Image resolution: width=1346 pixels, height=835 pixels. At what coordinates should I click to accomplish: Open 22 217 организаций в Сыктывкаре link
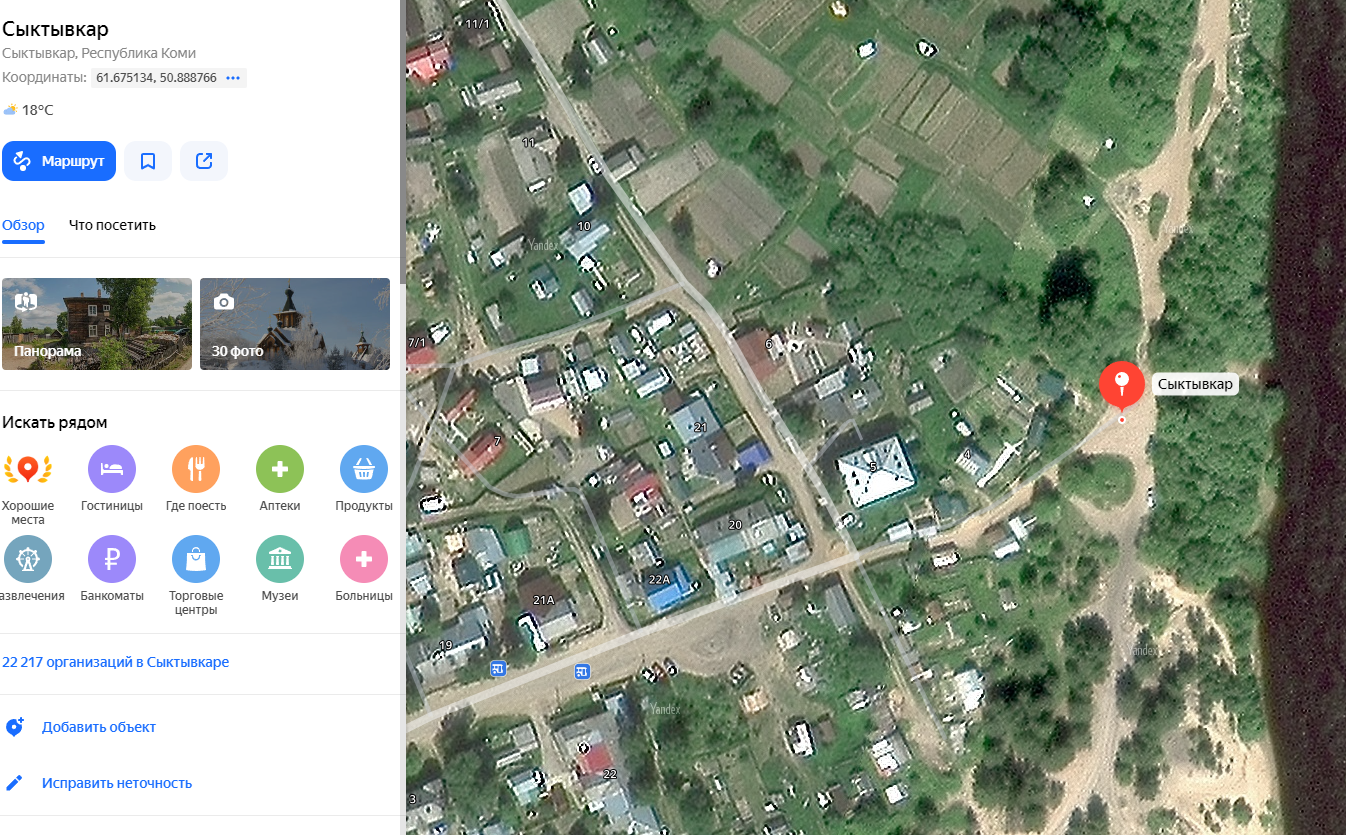point(116,662)
